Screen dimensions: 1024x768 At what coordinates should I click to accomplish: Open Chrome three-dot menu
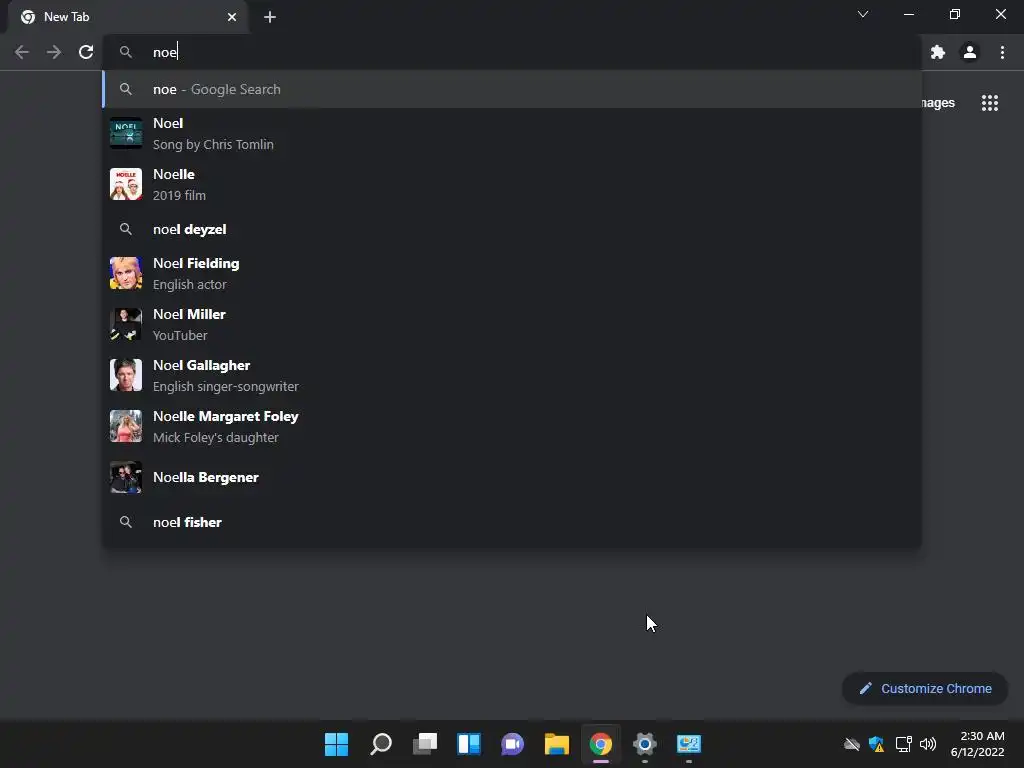pyautogui.click(x=1002, y=52)
